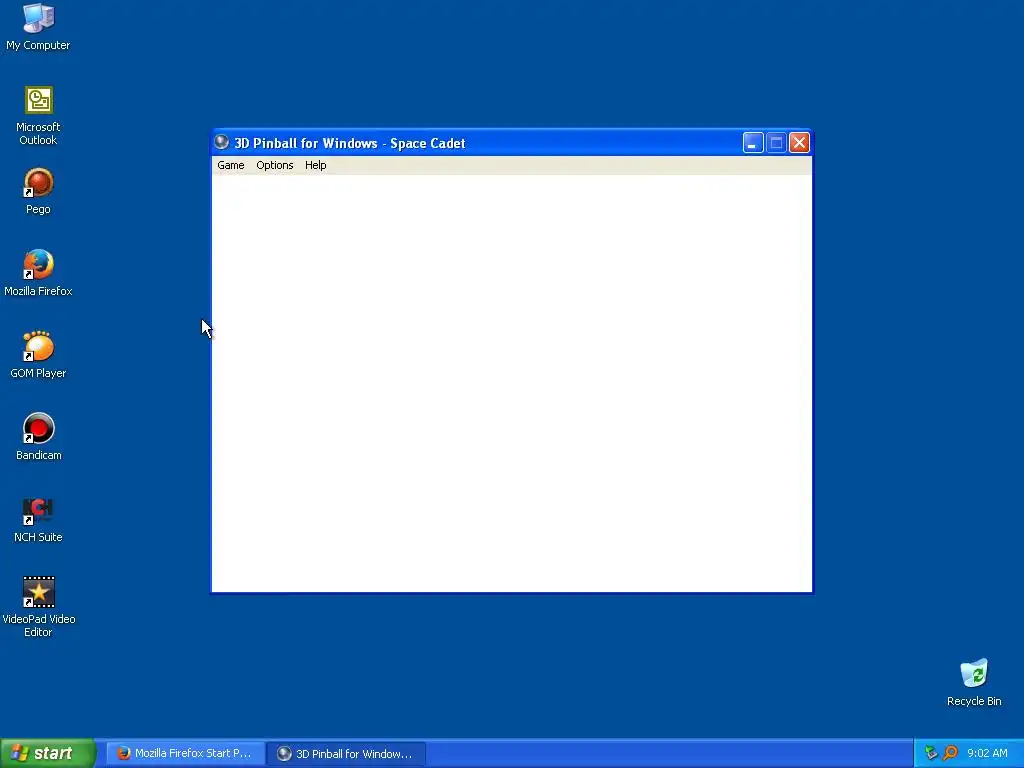Click the orange magnifier tray icon

950,753
